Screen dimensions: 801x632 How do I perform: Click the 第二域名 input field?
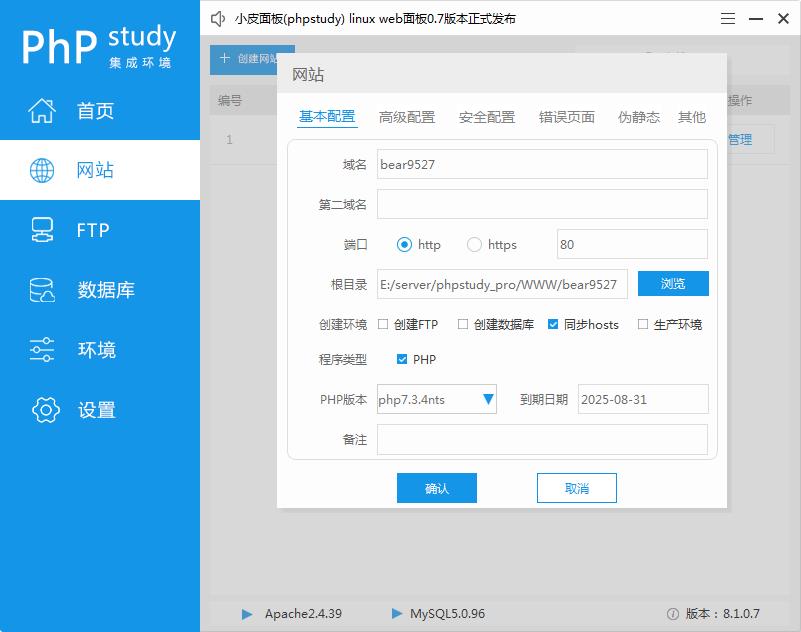[542, 204]
